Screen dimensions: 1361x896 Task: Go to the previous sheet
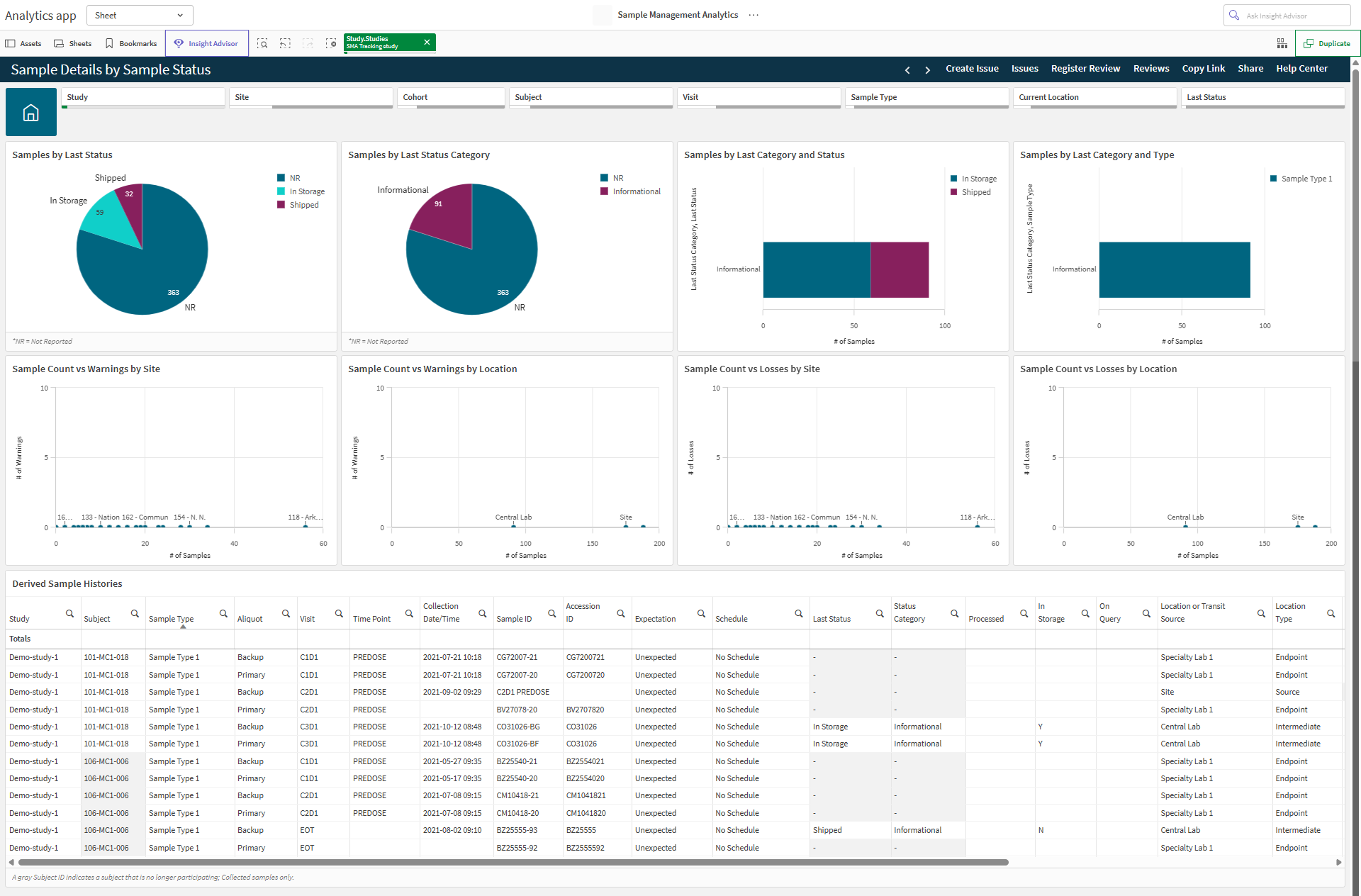(x=907, y=69)
